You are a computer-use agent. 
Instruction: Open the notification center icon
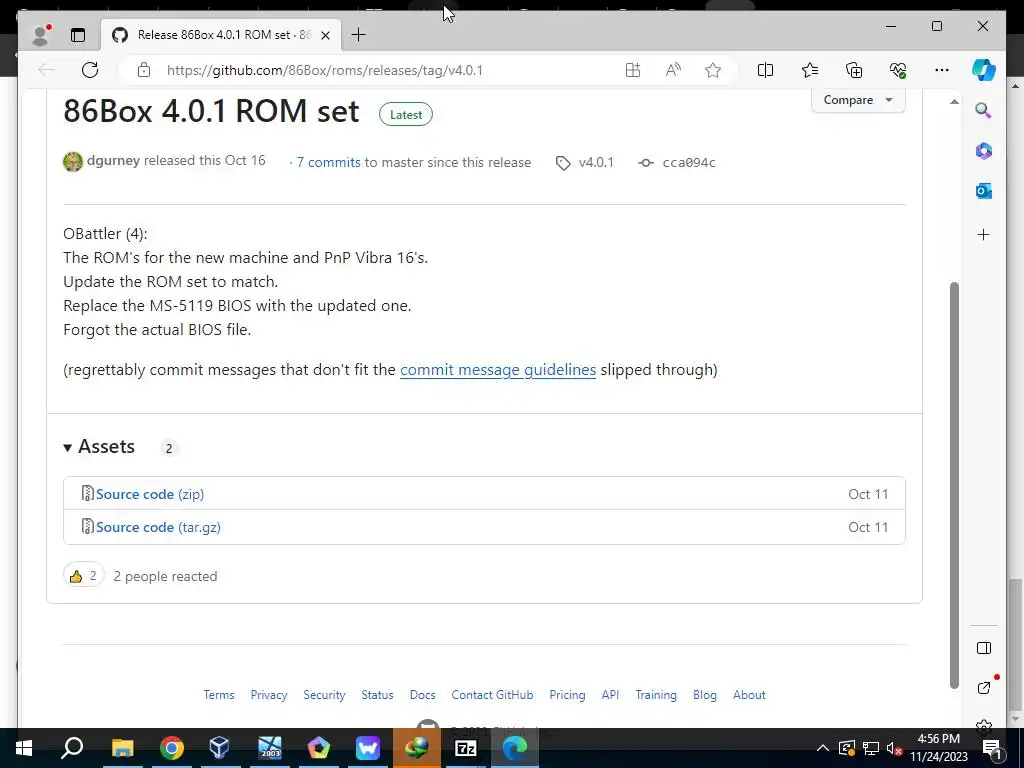pos(991,748)
